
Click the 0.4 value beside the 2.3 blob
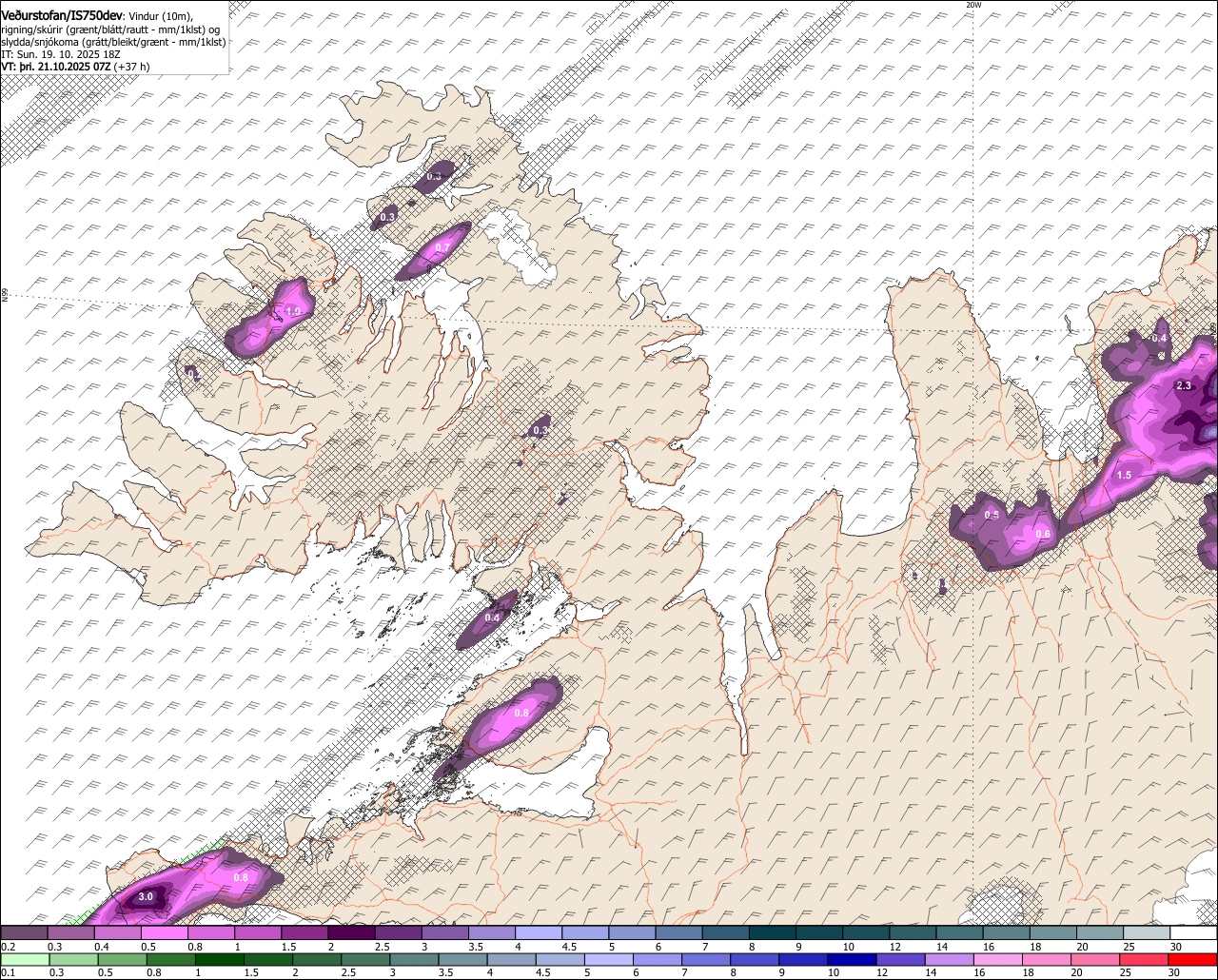click(1159, 339)
